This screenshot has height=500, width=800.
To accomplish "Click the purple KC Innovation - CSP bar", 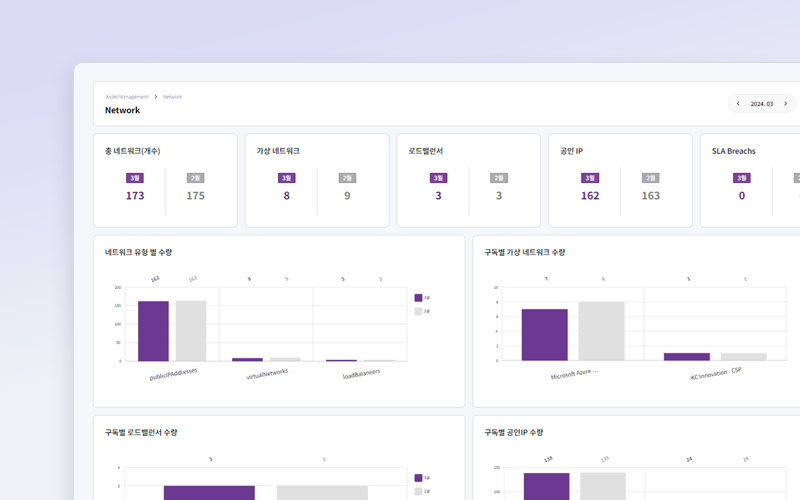I will [687, 357].
